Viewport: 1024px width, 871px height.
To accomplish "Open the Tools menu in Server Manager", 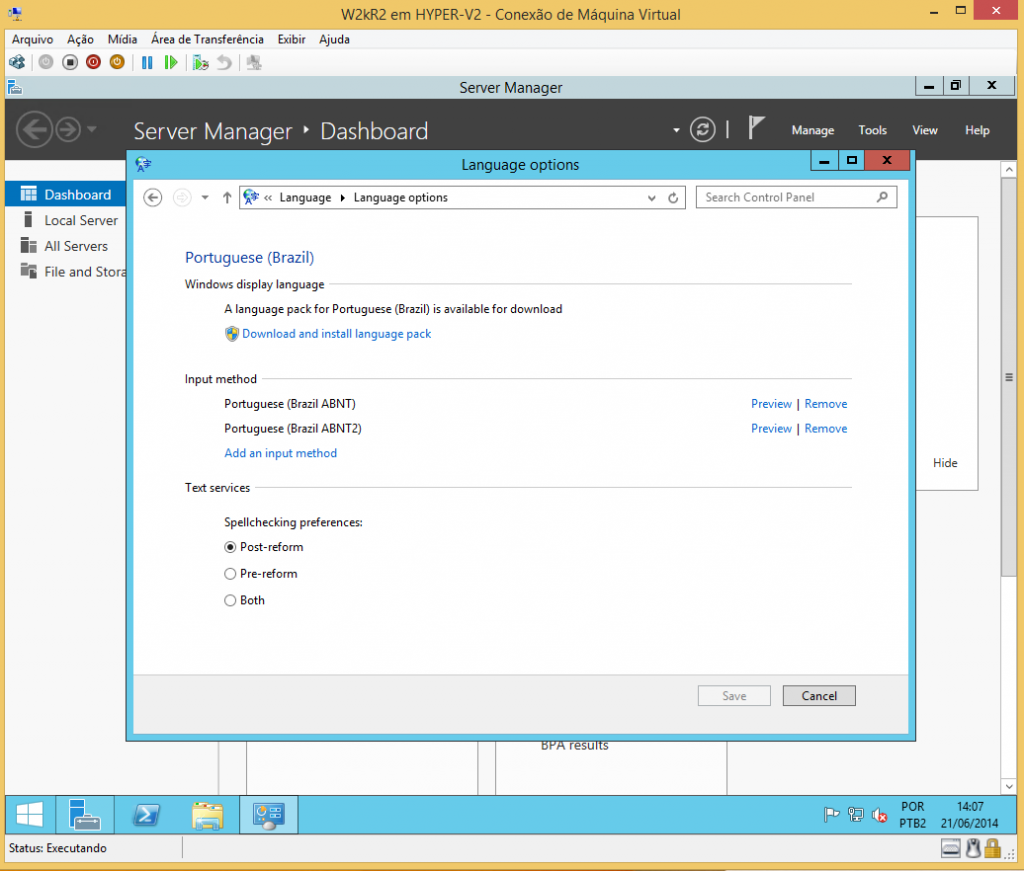I will coord(872,130).
